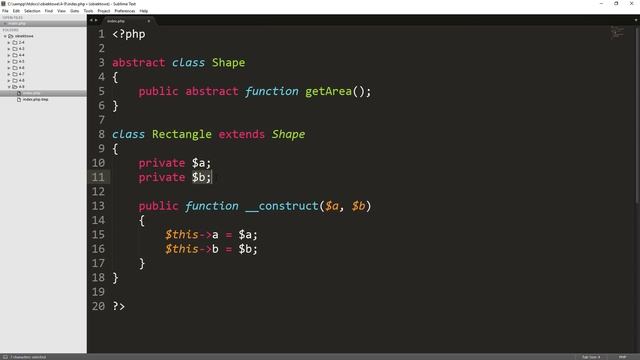
Task: Collapse the root project folder
Action: 5,36
